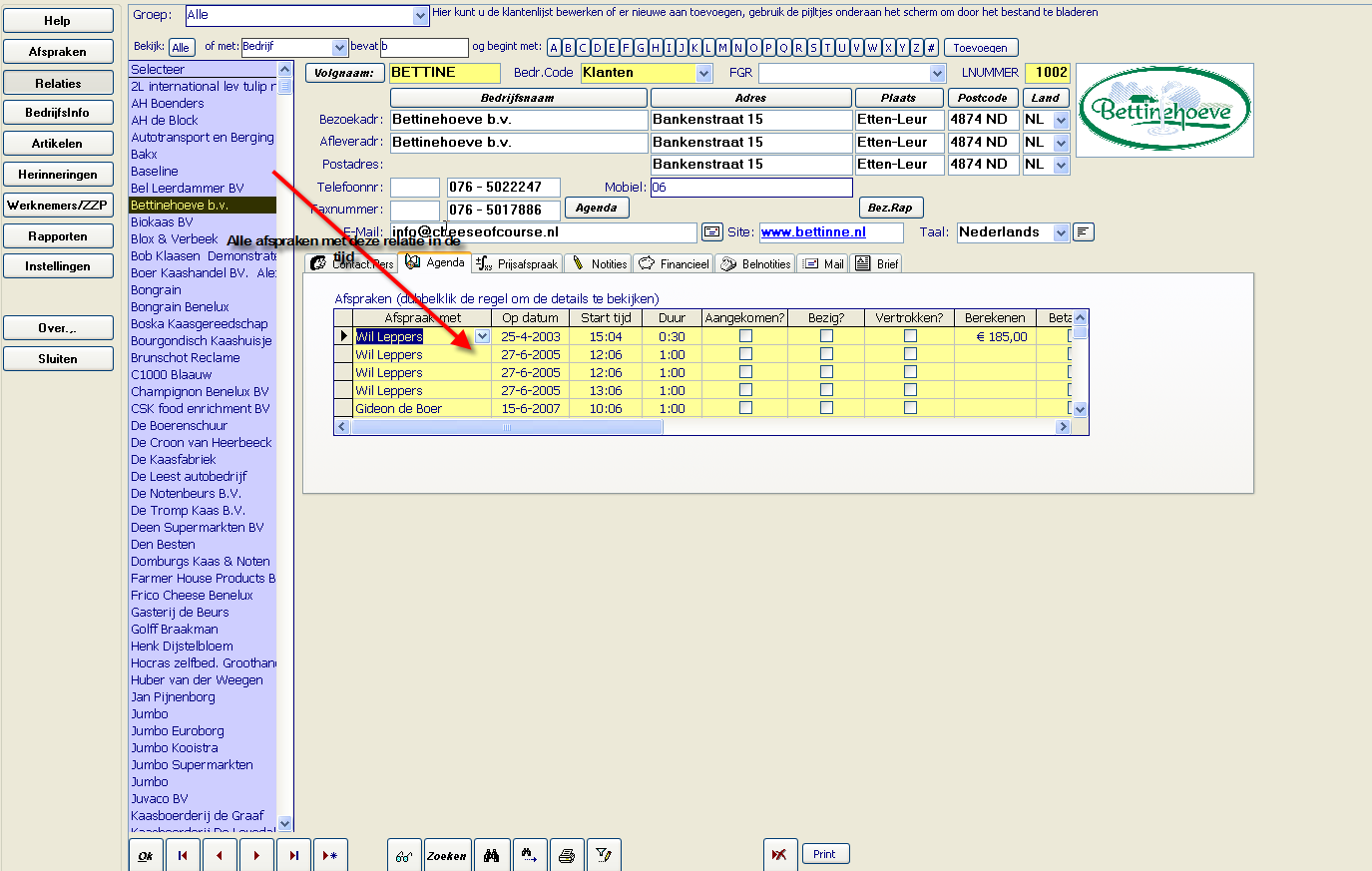Click the Bettinehoeve logo image
1372x871 pixels.
(x=1164, y=111)
